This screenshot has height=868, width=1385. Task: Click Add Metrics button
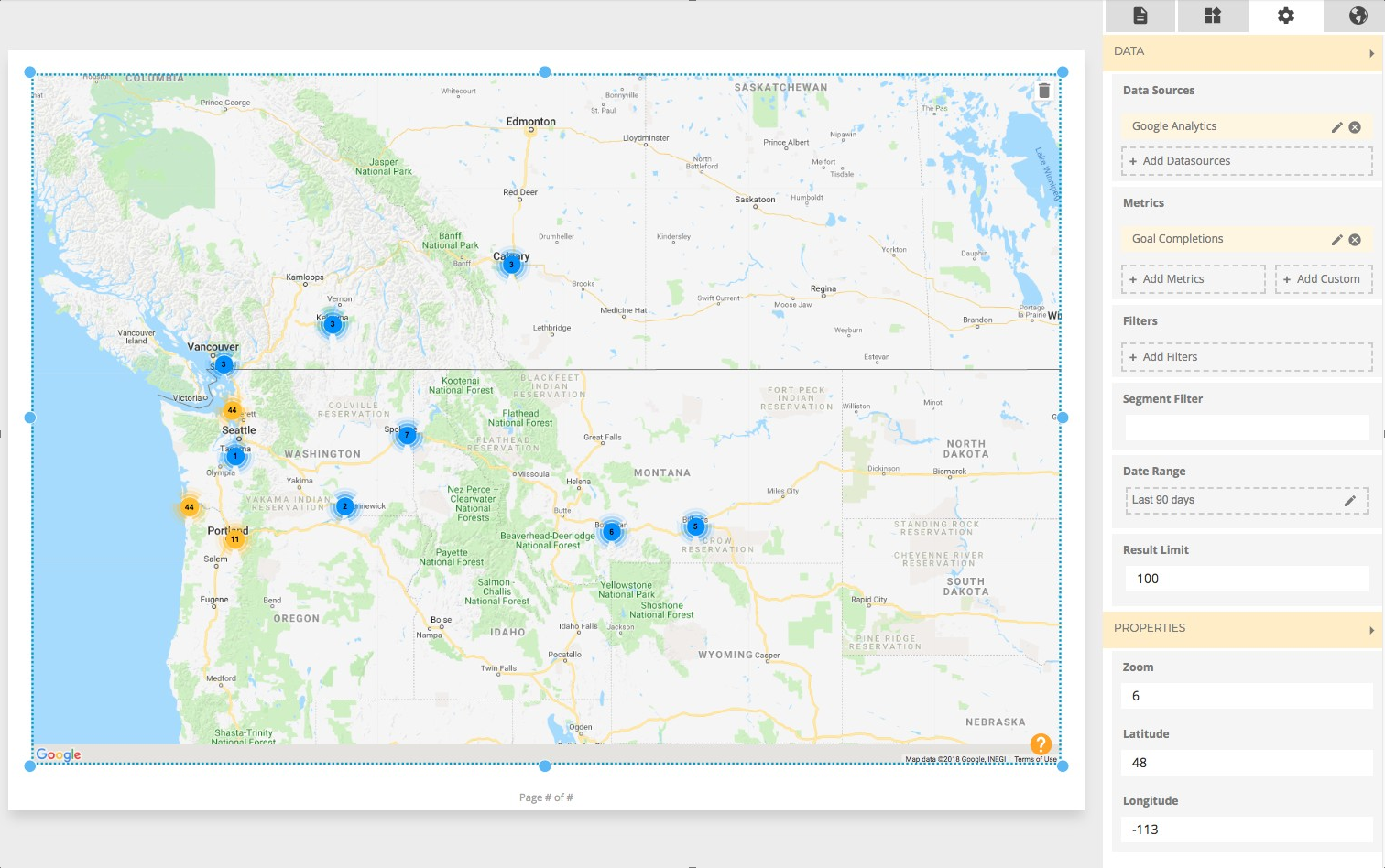click(x=1193, y=279)
